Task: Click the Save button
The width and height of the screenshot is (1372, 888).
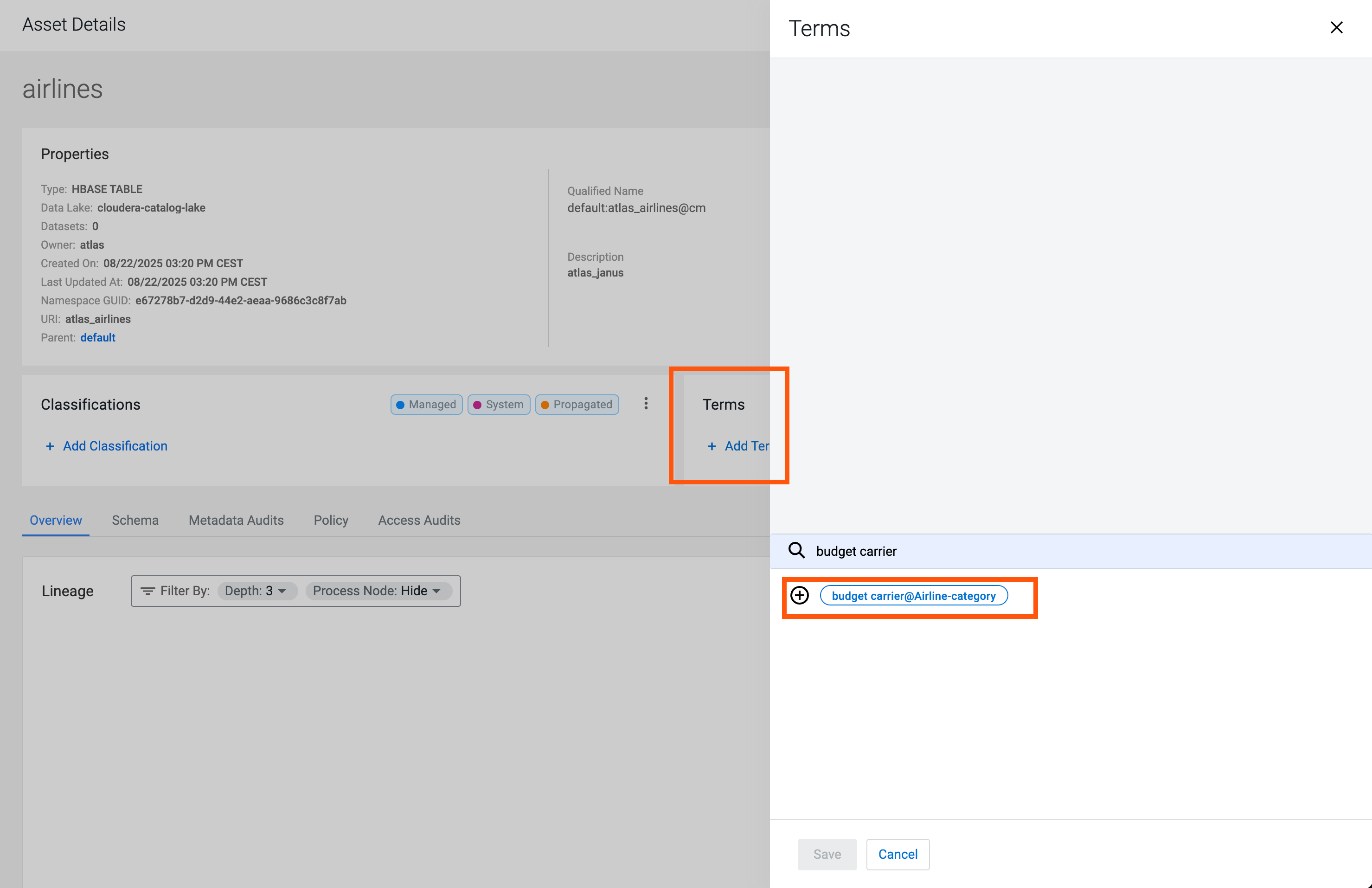Action: coord(827,854)
